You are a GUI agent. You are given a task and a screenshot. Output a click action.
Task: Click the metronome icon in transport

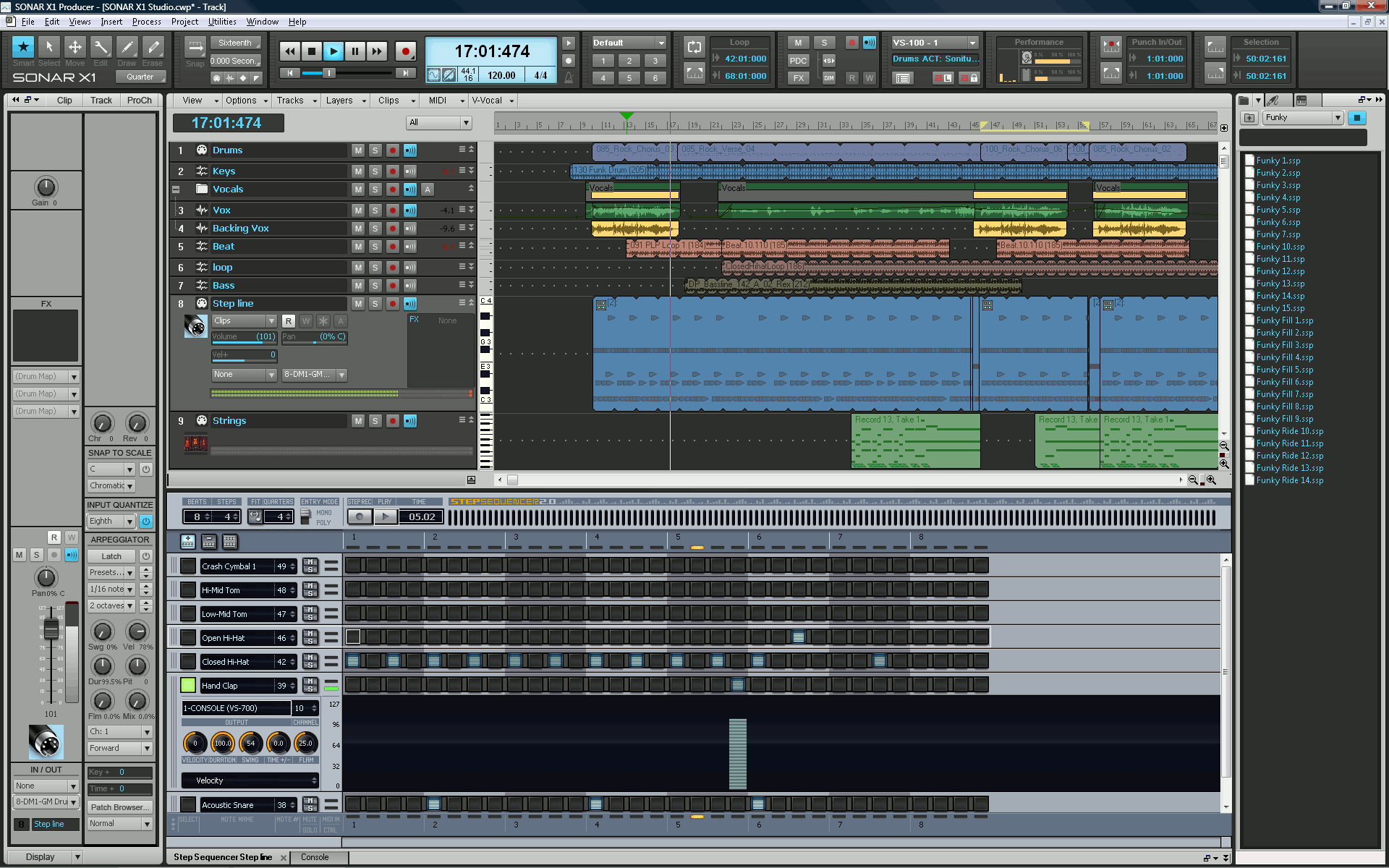tap(569, 77)
